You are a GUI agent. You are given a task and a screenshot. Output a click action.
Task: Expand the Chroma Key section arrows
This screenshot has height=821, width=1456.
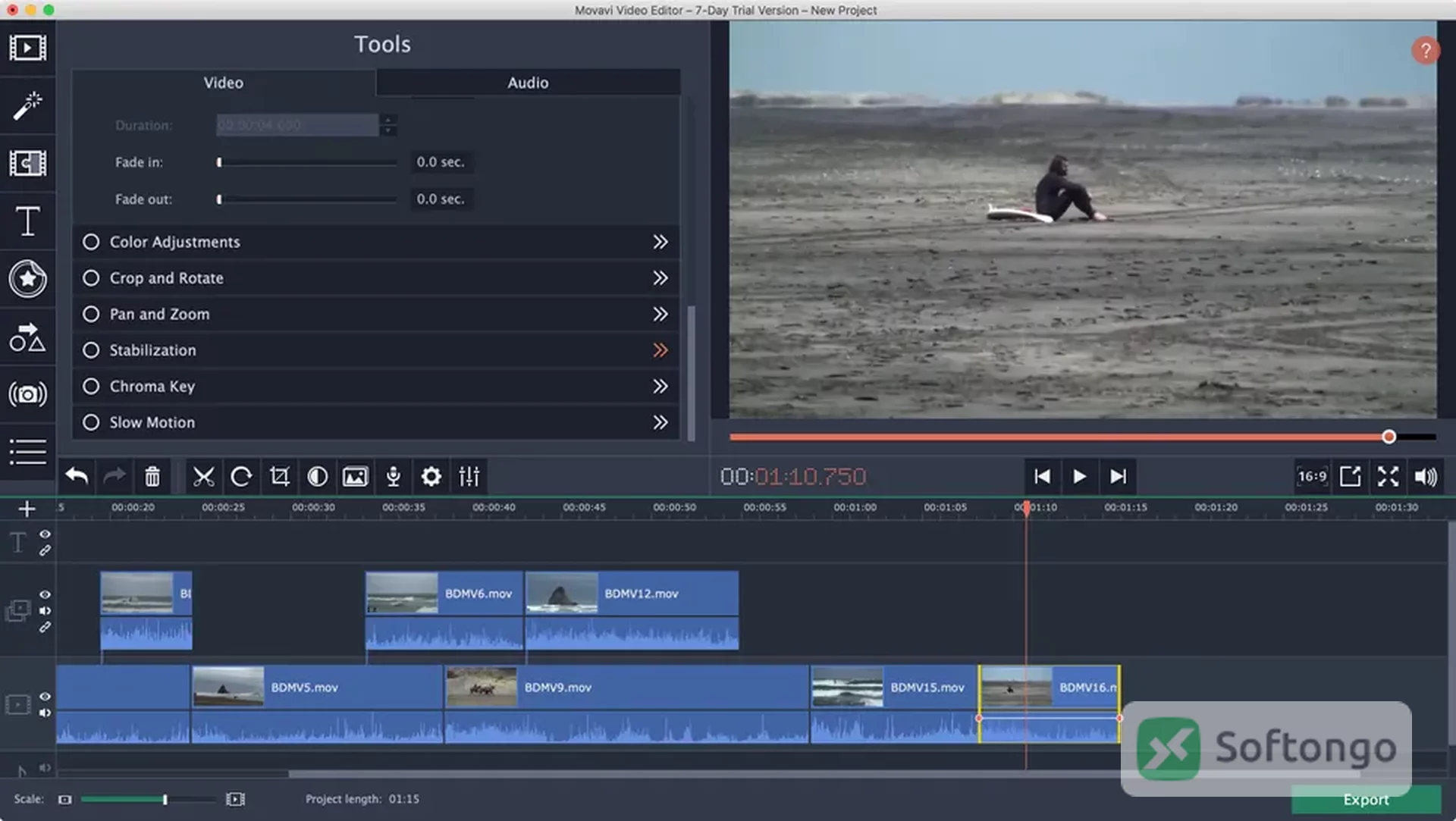click(661, 387)
